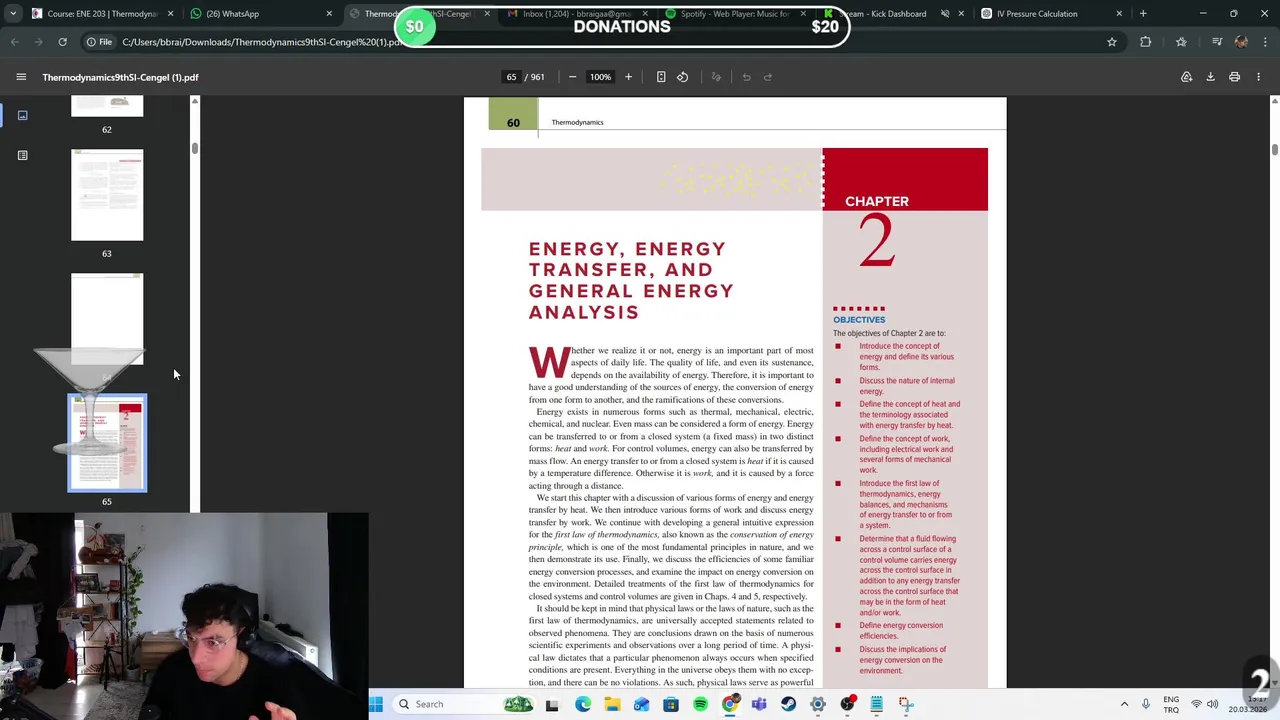Switch to the Spotify Web Player tab

(x=735, y=14)
